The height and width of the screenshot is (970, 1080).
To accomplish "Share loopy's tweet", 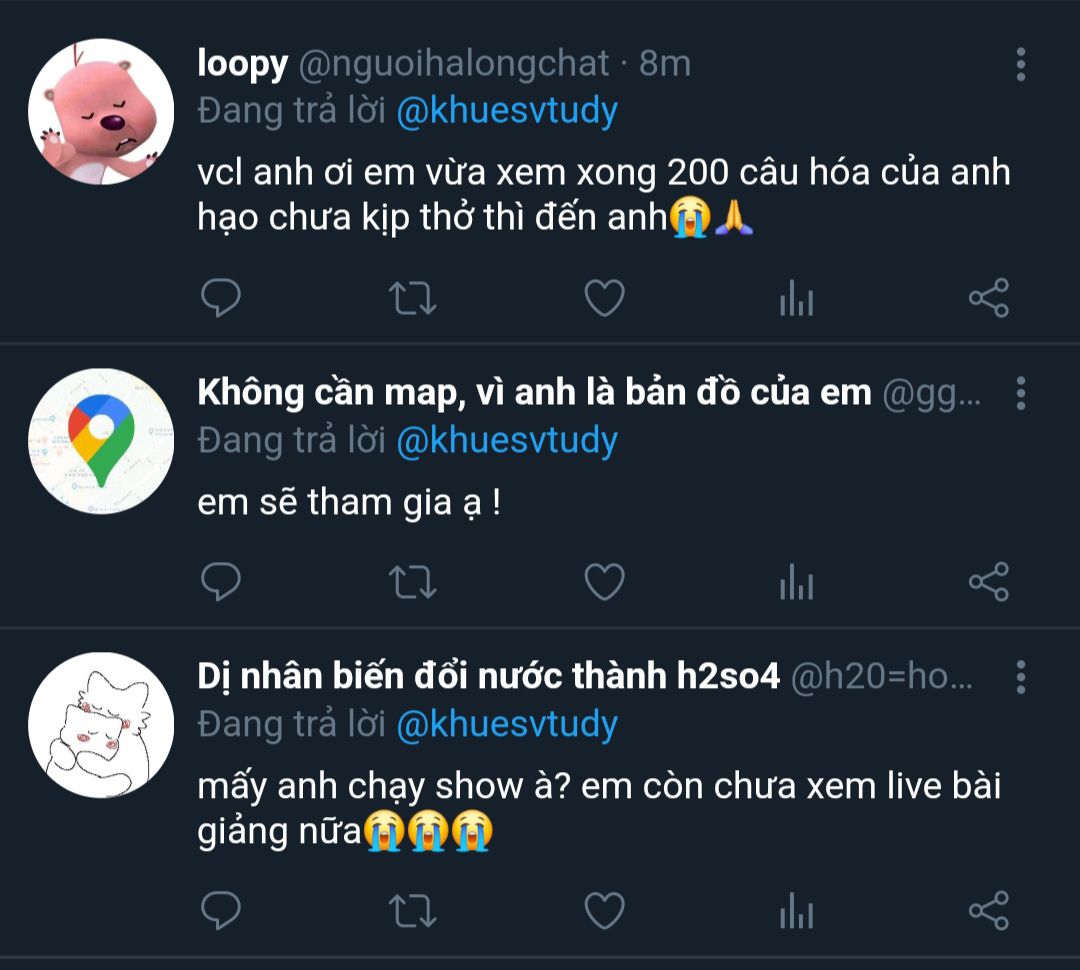I will pos(988,298).
